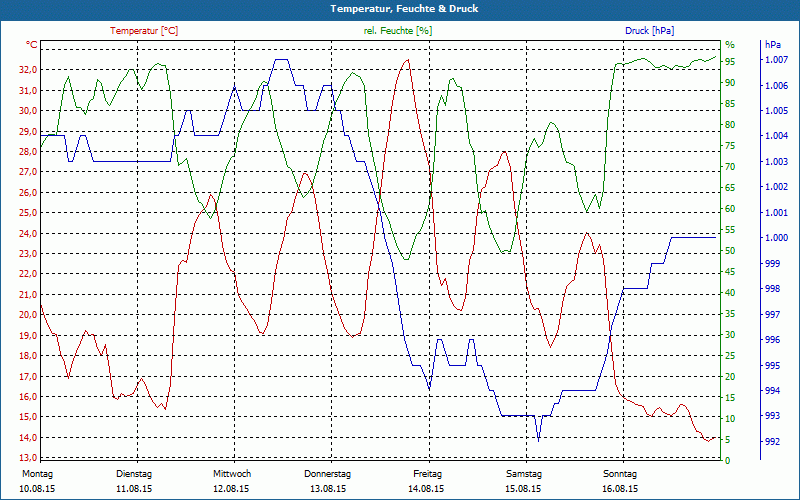This screenshot has height=500, width=800.
Task: Click the '30,0' temperature axis value
Action: point(29,111)
